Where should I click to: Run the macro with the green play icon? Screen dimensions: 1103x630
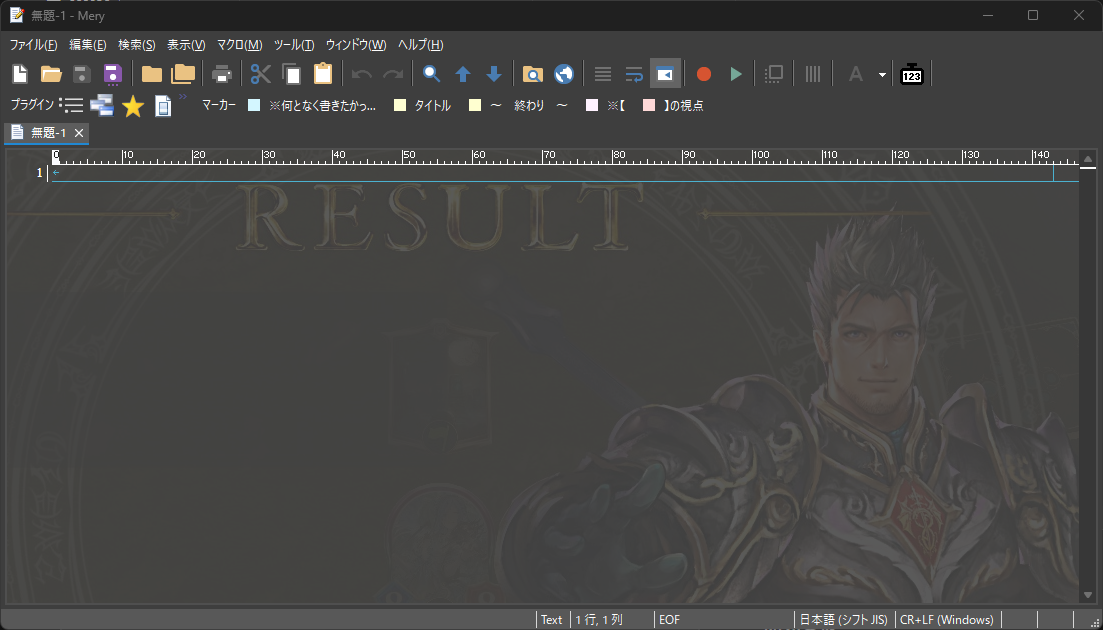[736, 74]
